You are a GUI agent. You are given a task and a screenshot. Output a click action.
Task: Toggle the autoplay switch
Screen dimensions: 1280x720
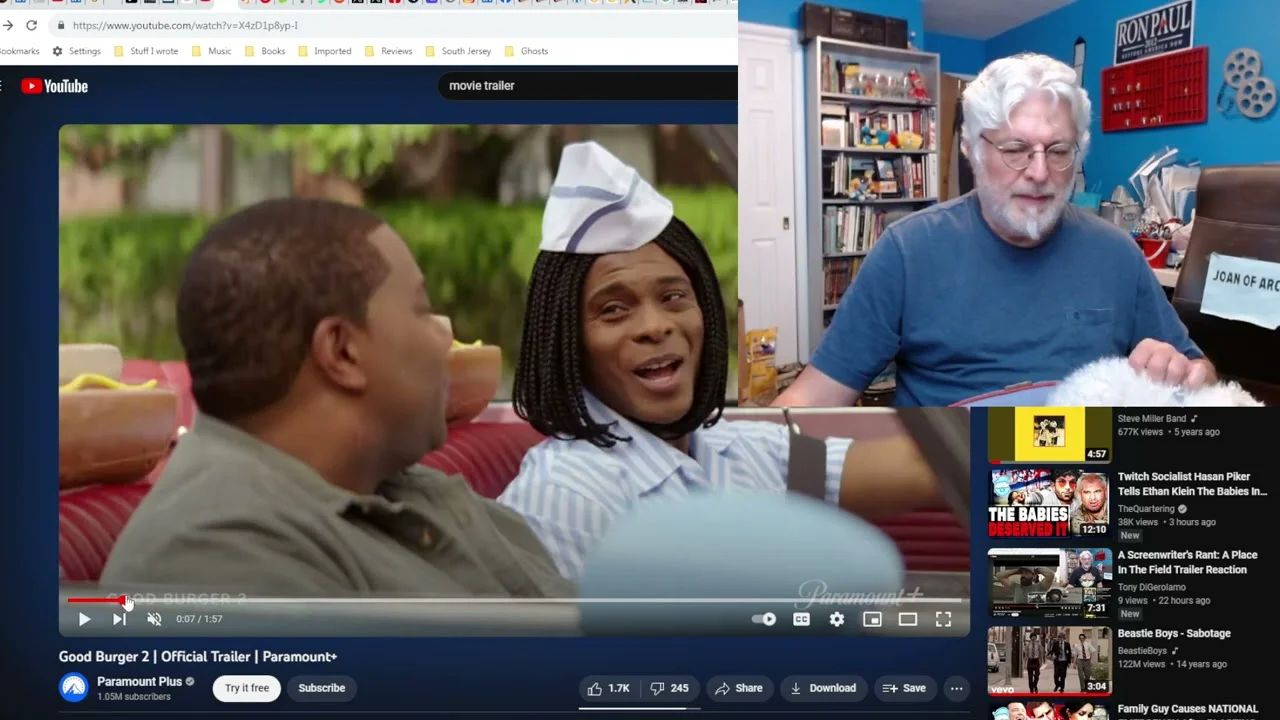coord(764,619)
